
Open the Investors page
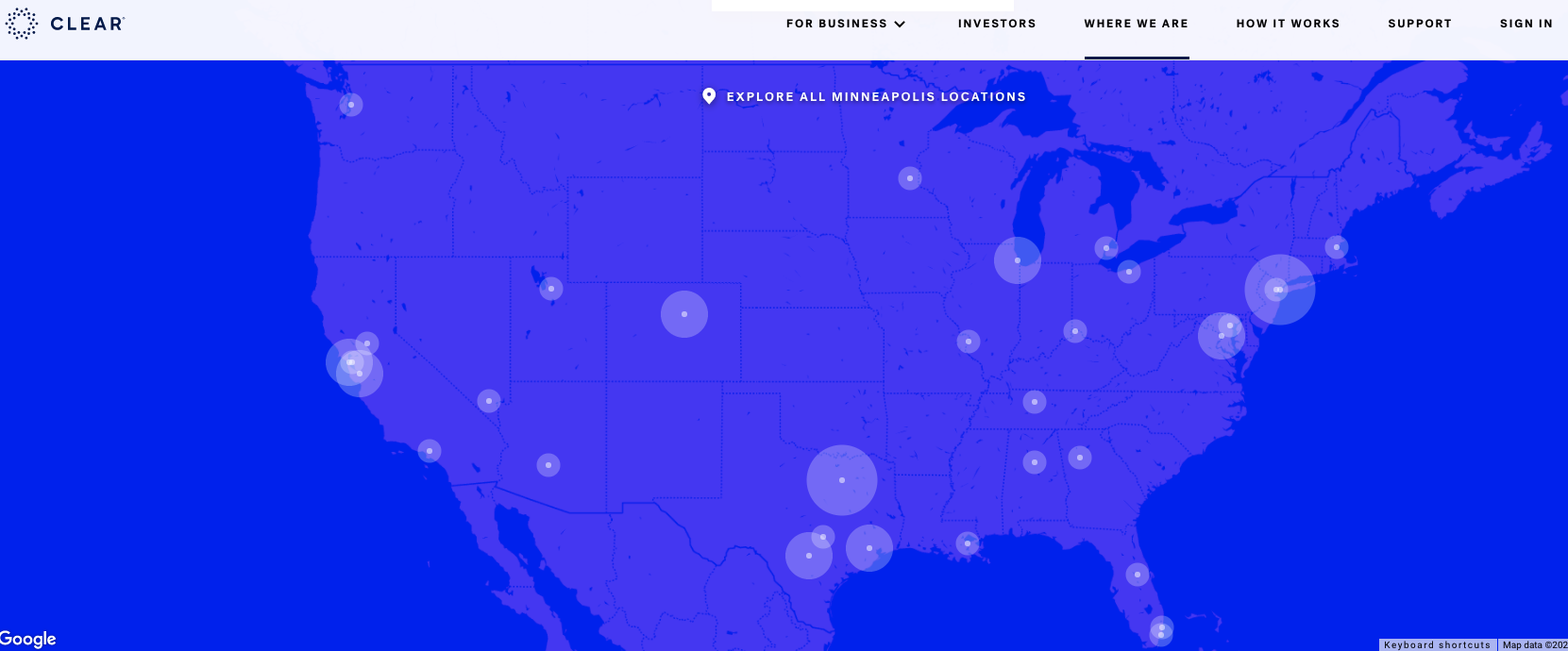pyautogui.click(x=997, y=24)
